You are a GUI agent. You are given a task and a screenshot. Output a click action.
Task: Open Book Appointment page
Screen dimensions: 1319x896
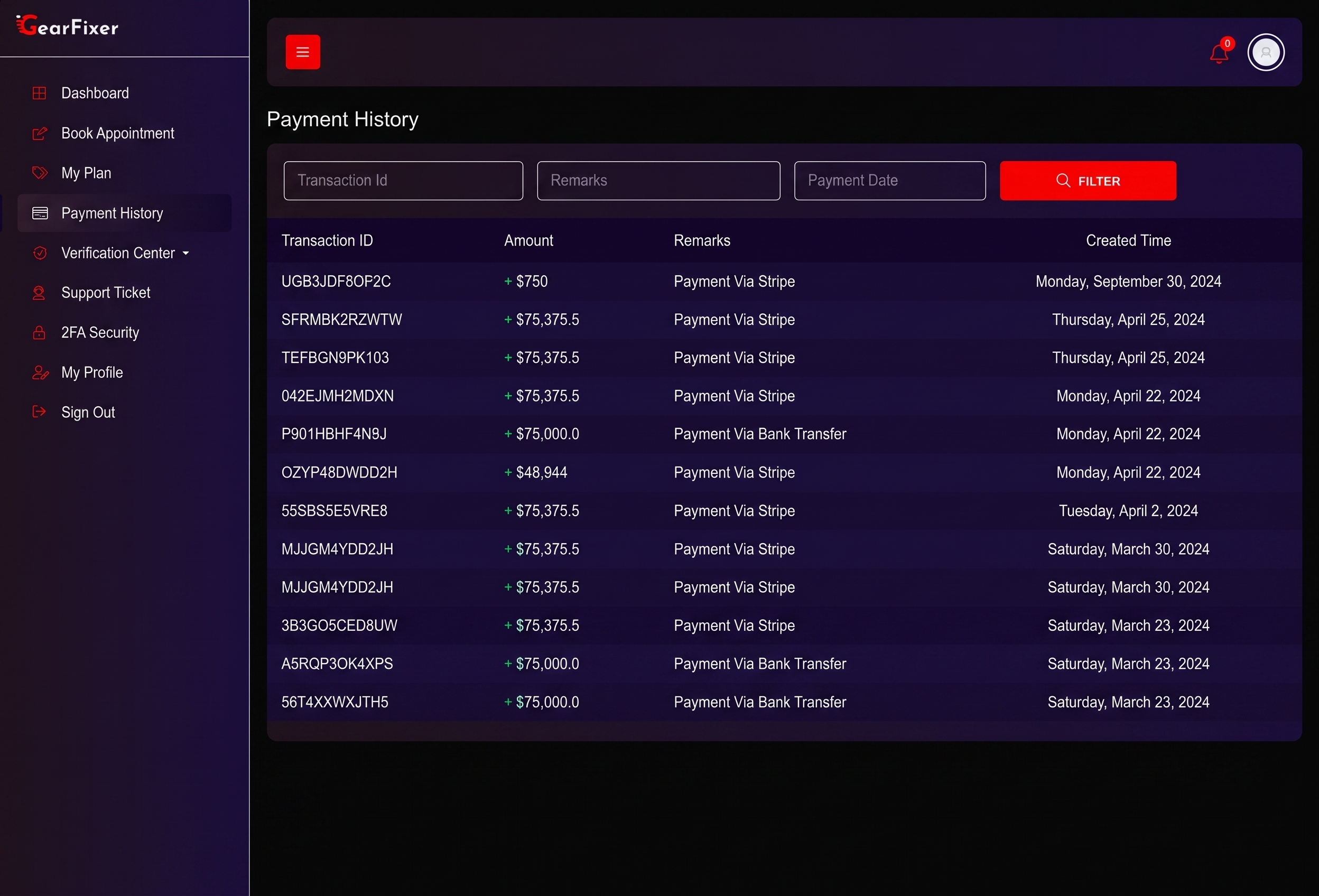point(117,133)
